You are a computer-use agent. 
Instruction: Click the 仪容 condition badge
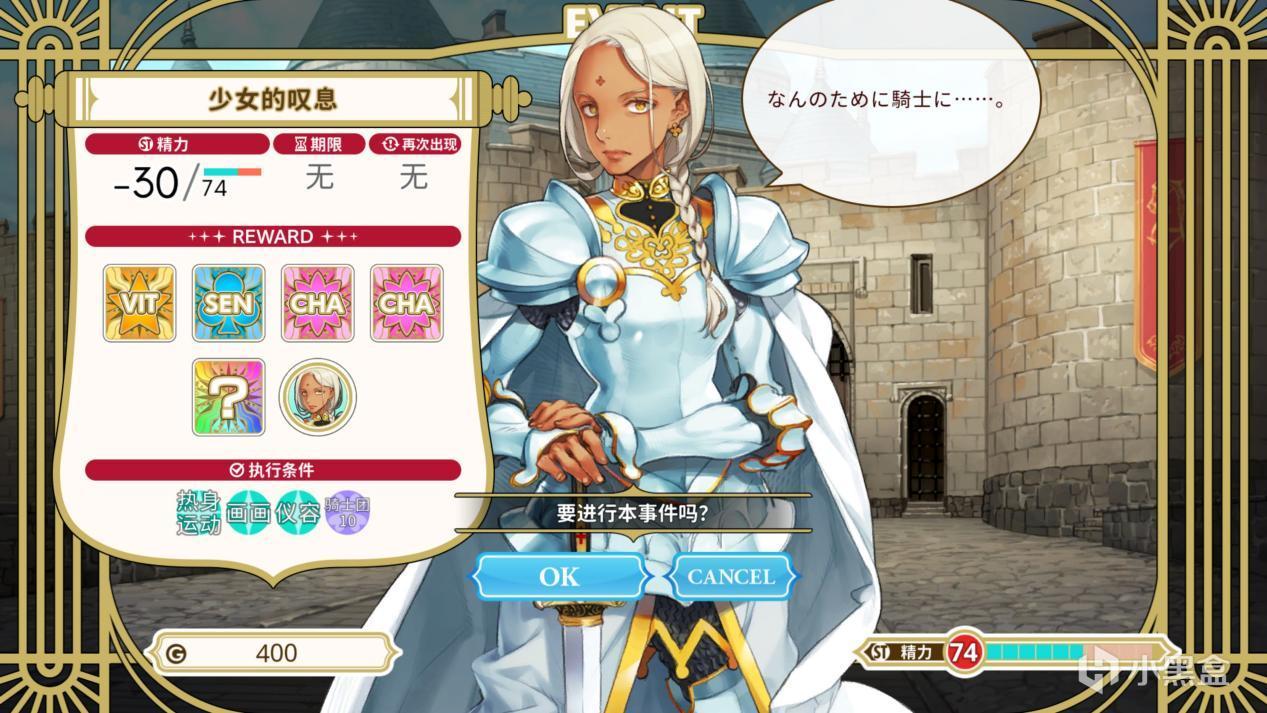[297, 513]
